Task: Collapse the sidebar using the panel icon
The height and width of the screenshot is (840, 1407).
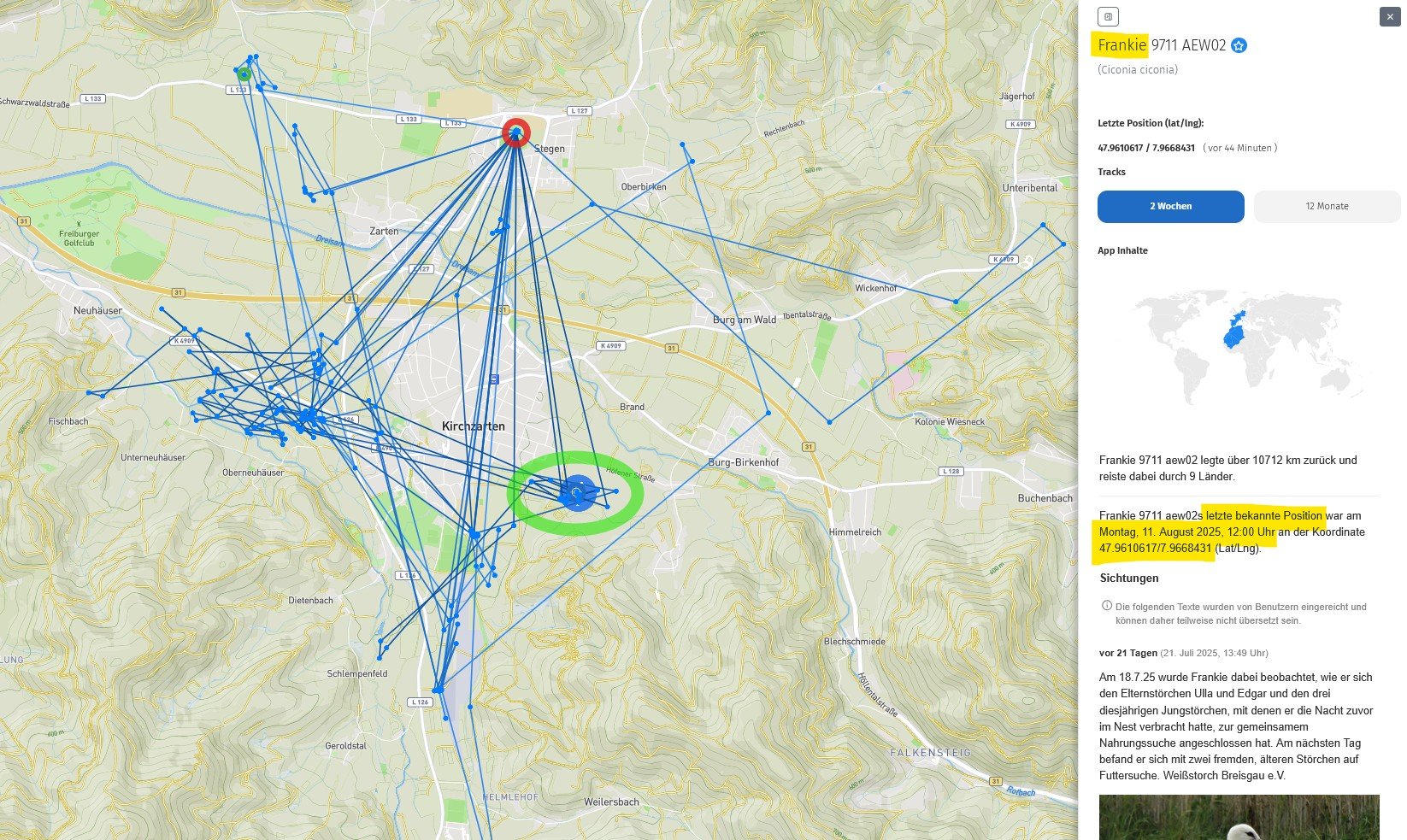Action: tap(1108, 16)
